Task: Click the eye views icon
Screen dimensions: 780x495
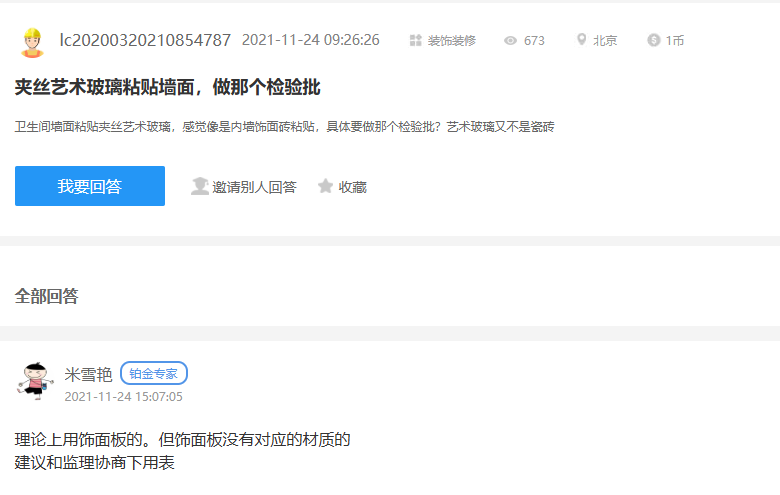Action: 510,41
